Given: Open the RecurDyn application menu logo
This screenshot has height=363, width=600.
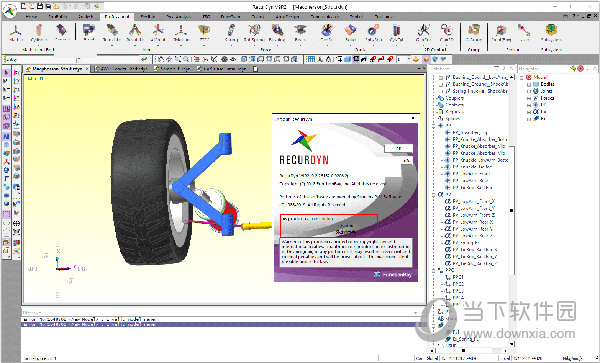Looking at the screenshot, I should coord(10,10).
